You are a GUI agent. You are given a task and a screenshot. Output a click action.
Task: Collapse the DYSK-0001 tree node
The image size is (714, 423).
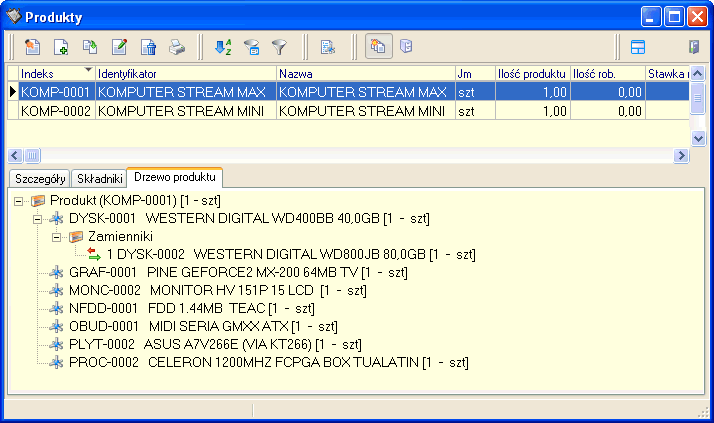tap(37, 219)
